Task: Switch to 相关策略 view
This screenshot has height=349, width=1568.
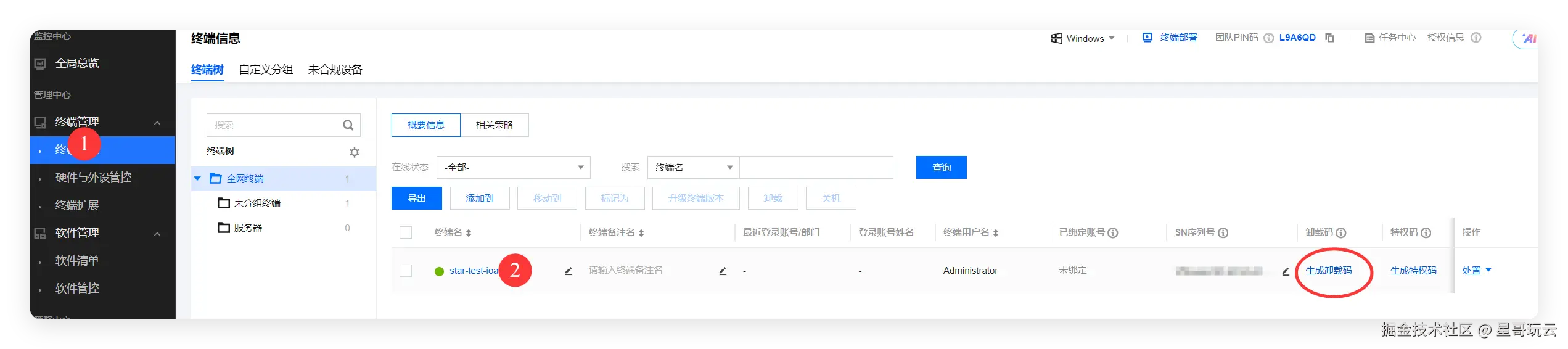Action: coord(495,125)
